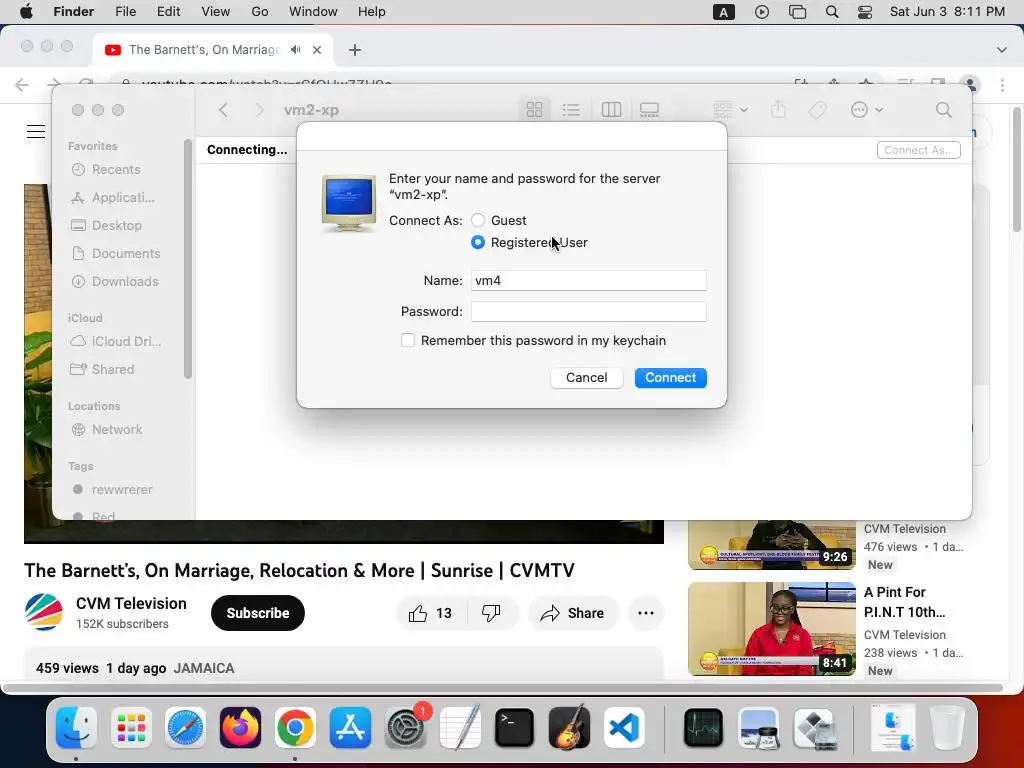The width and height of the screenshot is (1024, 768).
Task: Open the browser tab search dropdown
Action: point(1002,50)
